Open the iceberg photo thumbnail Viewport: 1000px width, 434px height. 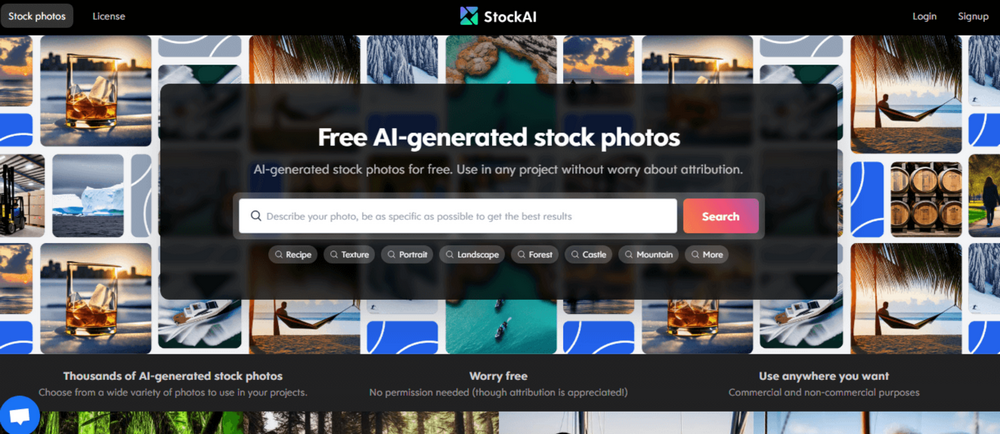point(88,196)
